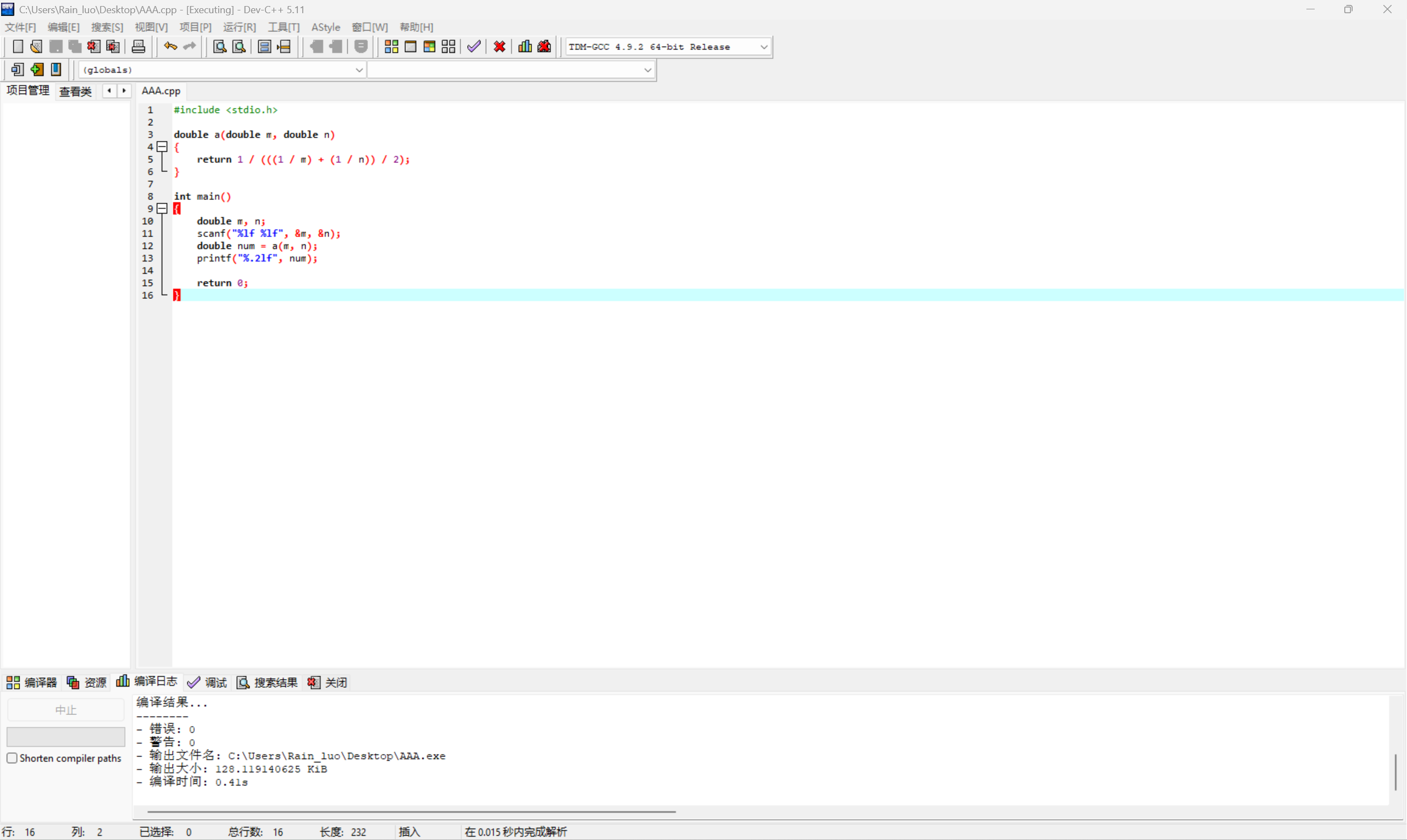The width and height of the screenshot is (1407, 840).
Task: Click the New file toolbar icon
Action: [18, 46]
